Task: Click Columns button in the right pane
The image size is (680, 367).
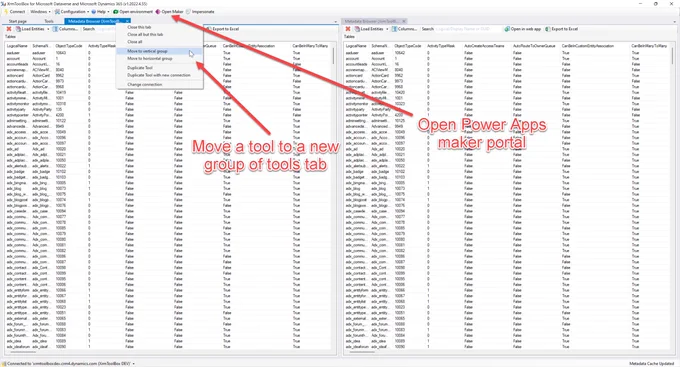Action: tap(405, 29)
